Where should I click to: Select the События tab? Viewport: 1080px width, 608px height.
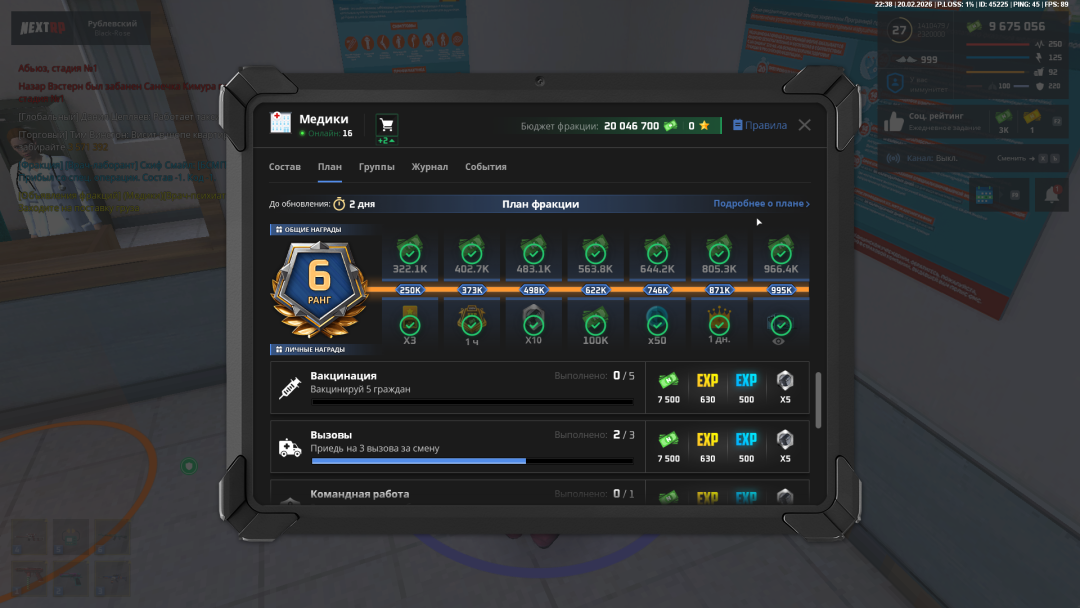(485, 167)
